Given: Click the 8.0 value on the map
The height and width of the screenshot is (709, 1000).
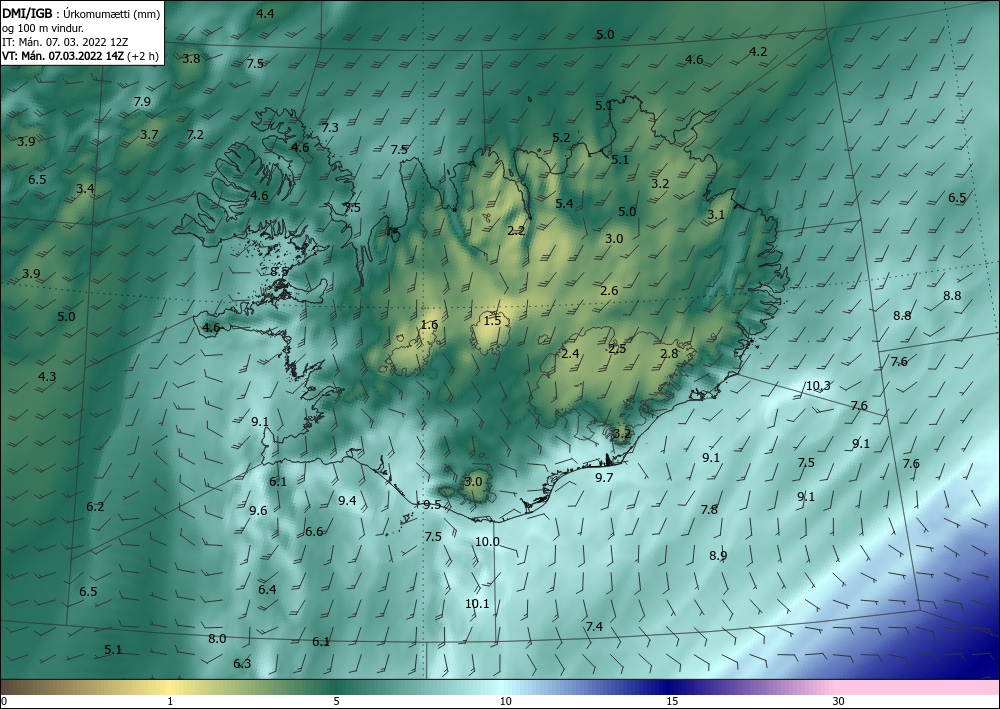Looking at the screenshot, I should (217, 638).
